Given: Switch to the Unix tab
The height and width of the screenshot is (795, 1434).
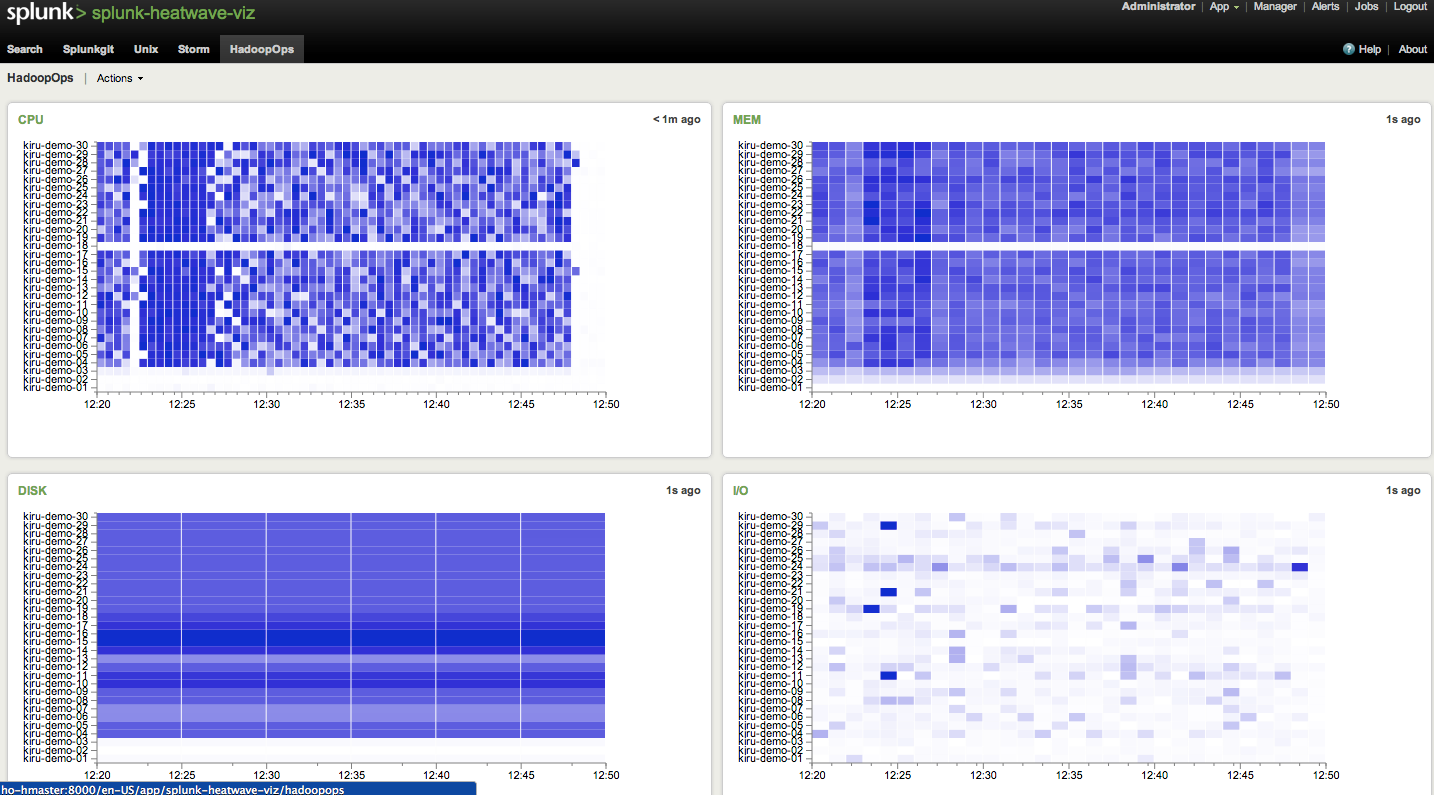Looking at the screenshot, I should click(146, 49).
